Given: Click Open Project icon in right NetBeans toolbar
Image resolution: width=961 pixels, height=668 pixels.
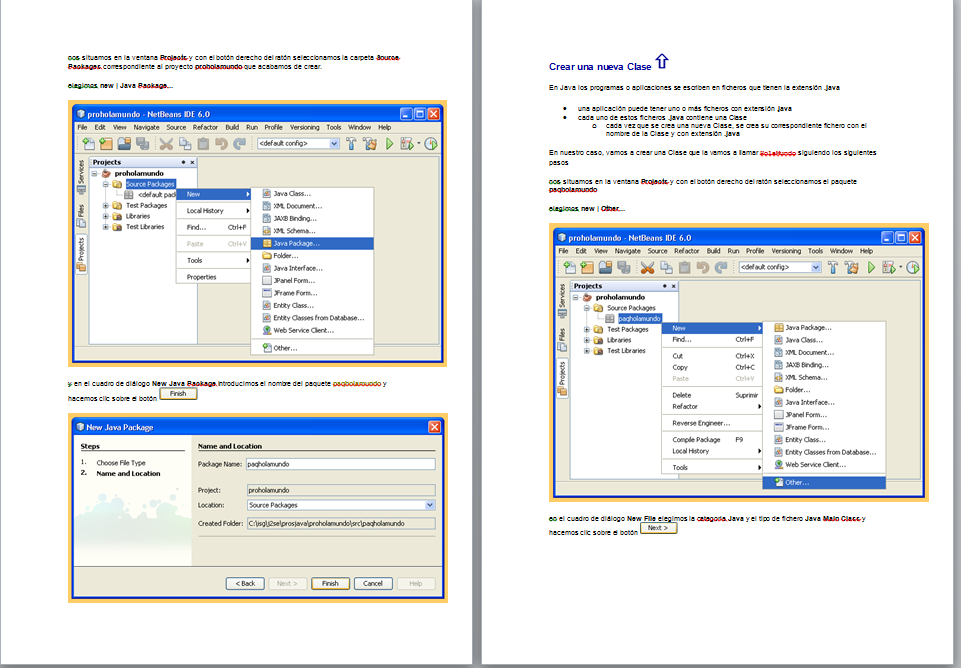Looking at the screenshot, I should (x=606, y=268).
